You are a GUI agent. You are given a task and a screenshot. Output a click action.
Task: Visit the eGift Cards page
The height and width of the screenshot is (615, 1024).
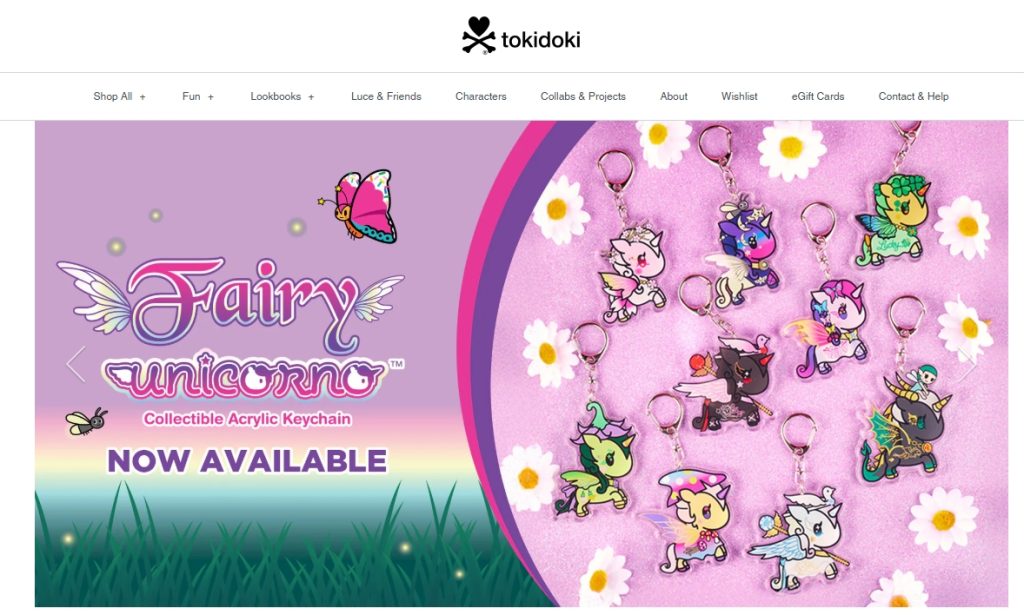[x=818, y=96]
